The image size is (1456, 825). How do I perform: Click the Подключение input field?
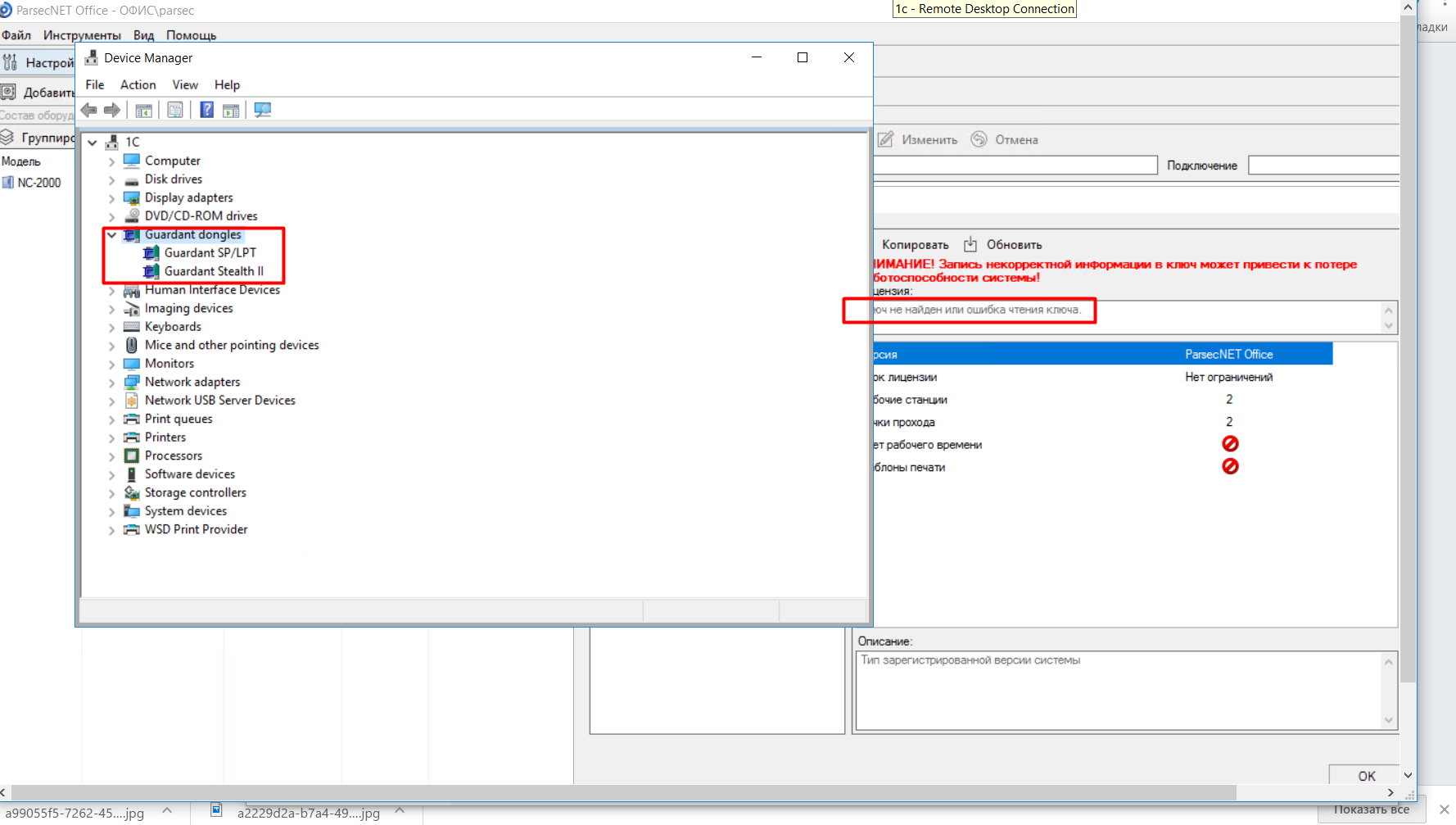pos(1323,165)
